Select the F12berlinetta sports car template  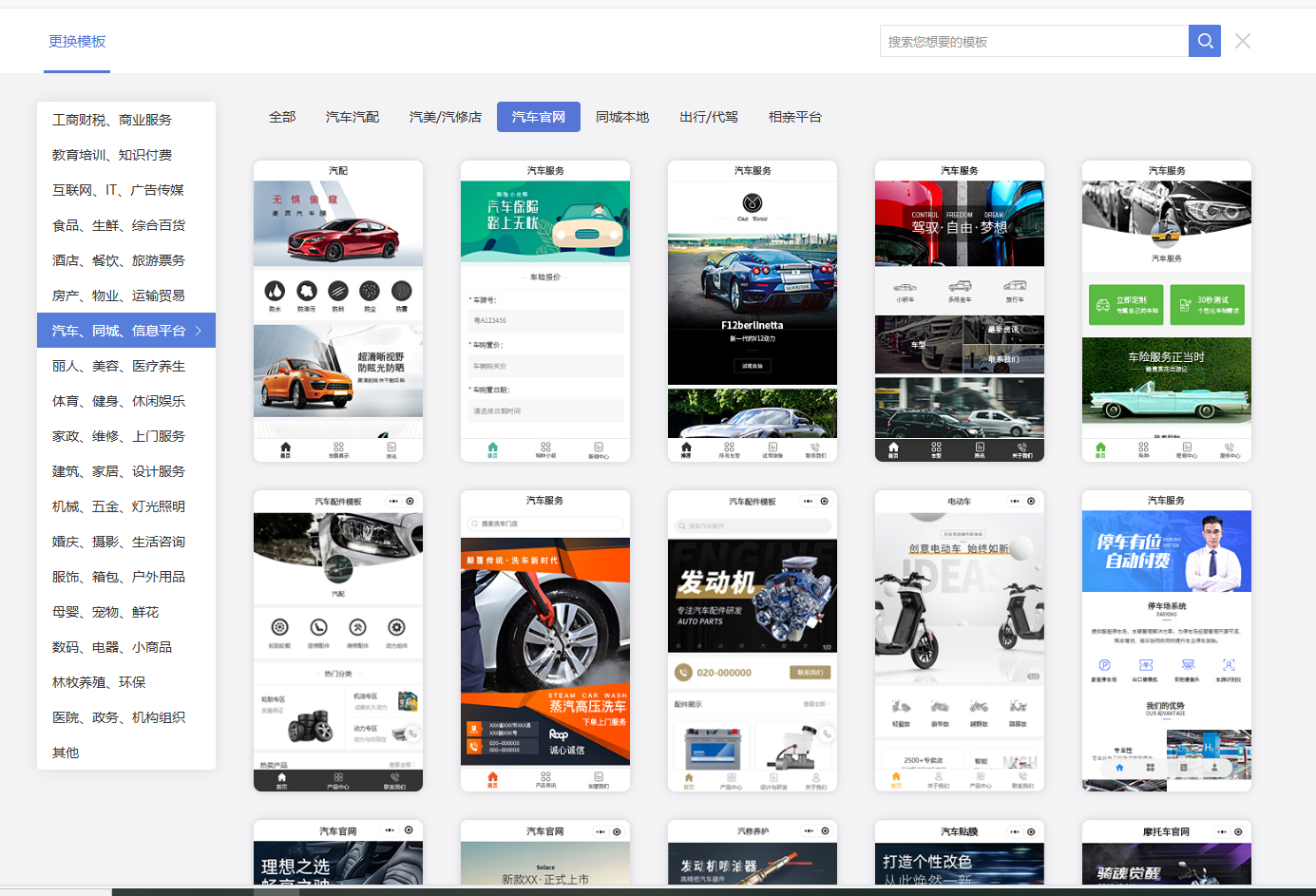[x=753, y=312]
